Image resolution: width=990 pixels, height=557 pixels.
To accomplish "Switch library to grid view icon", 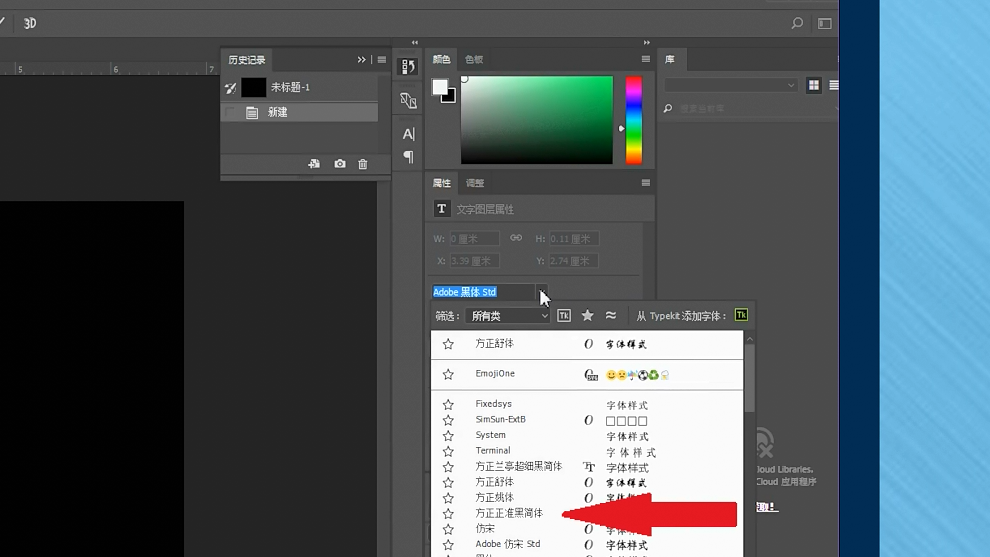I will [814, 85].
